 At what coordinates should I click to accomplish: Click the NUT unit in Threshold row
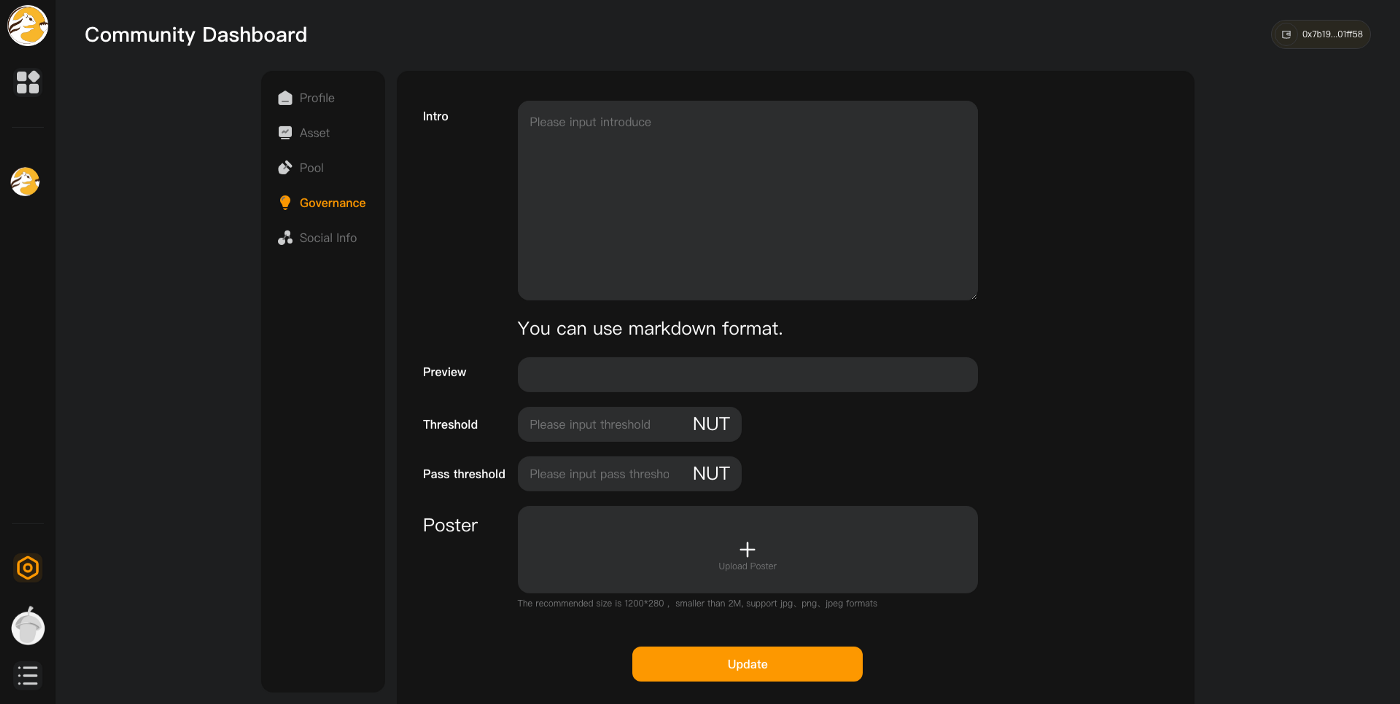tap(711, 424)
